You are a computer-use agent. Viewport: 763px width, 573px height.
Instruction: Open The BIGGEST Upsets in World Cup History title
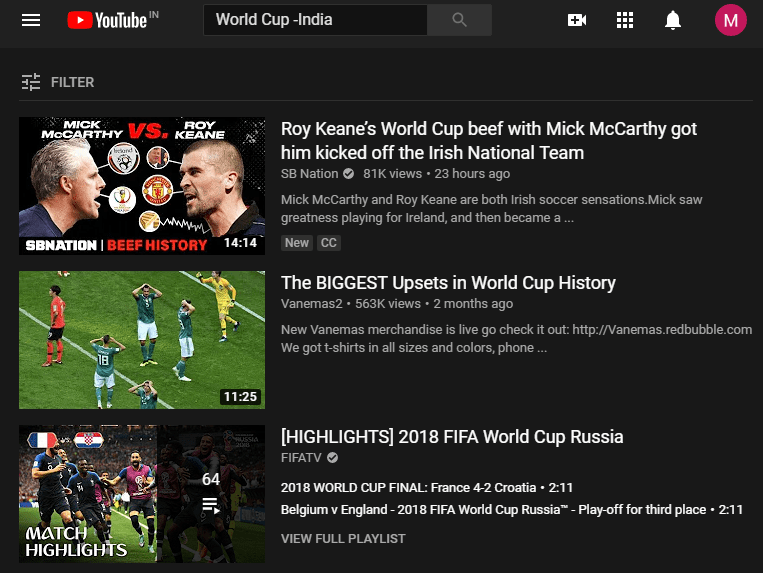click(x=448, y=283)
